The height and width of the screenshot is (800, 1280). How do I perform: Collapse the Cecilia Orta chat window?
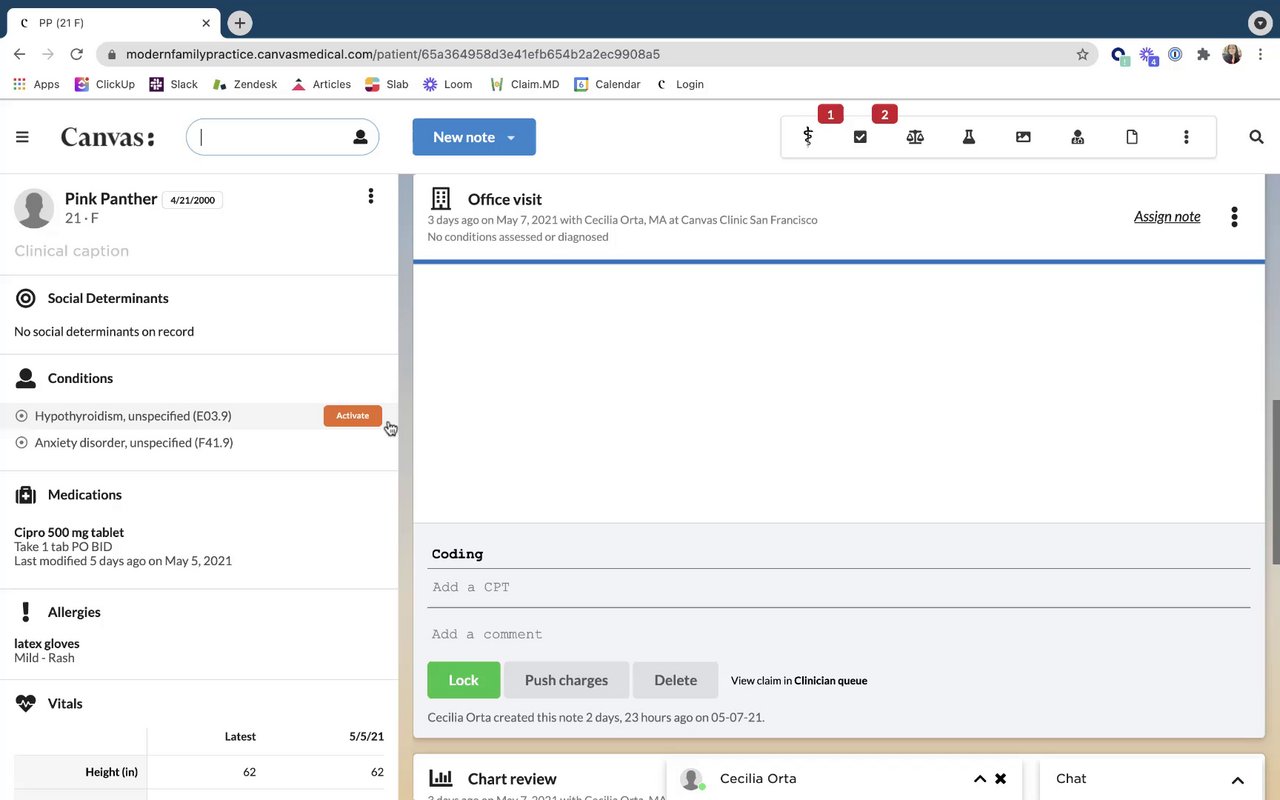(x=980, y=779)
